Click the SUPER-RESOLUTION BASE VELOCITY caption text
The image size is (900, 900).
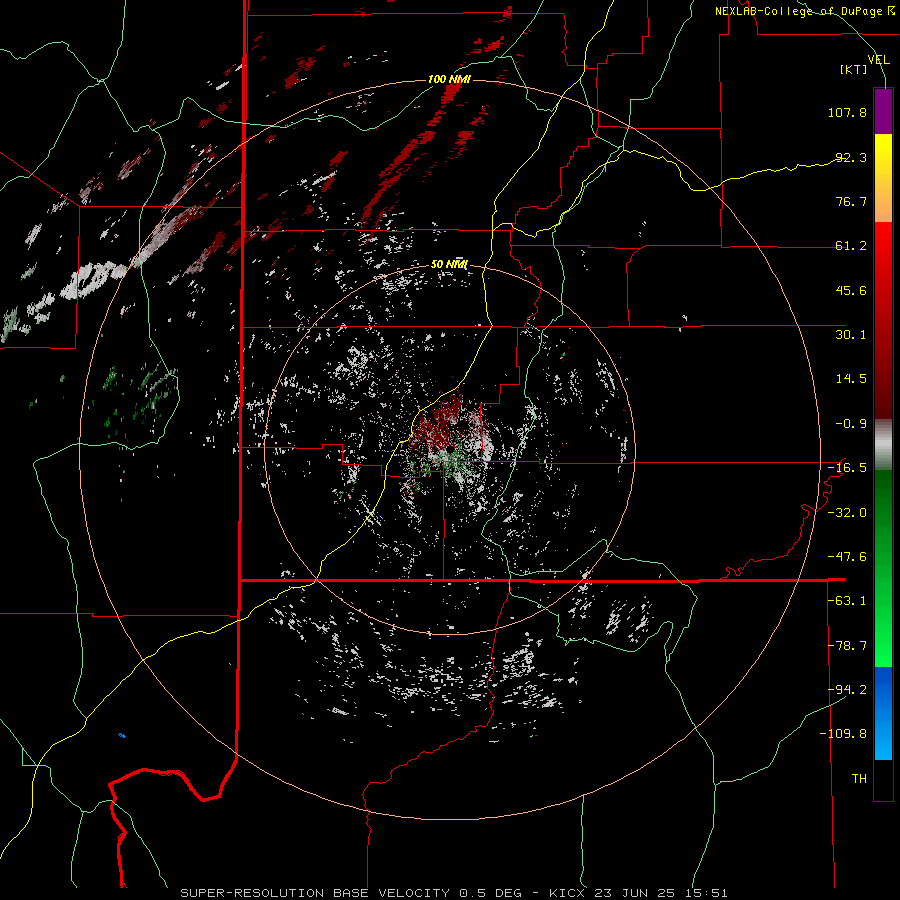(x=315, y=893)
